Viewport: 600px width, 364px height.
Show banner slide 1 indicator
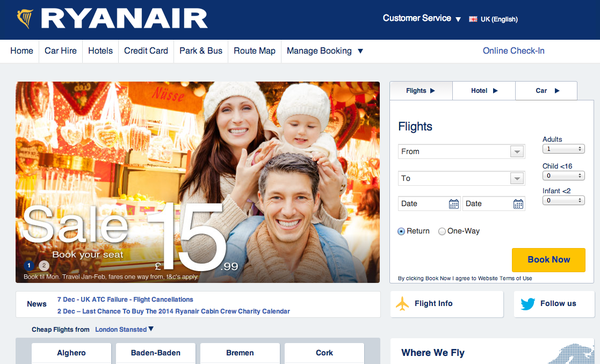(29, 265)
